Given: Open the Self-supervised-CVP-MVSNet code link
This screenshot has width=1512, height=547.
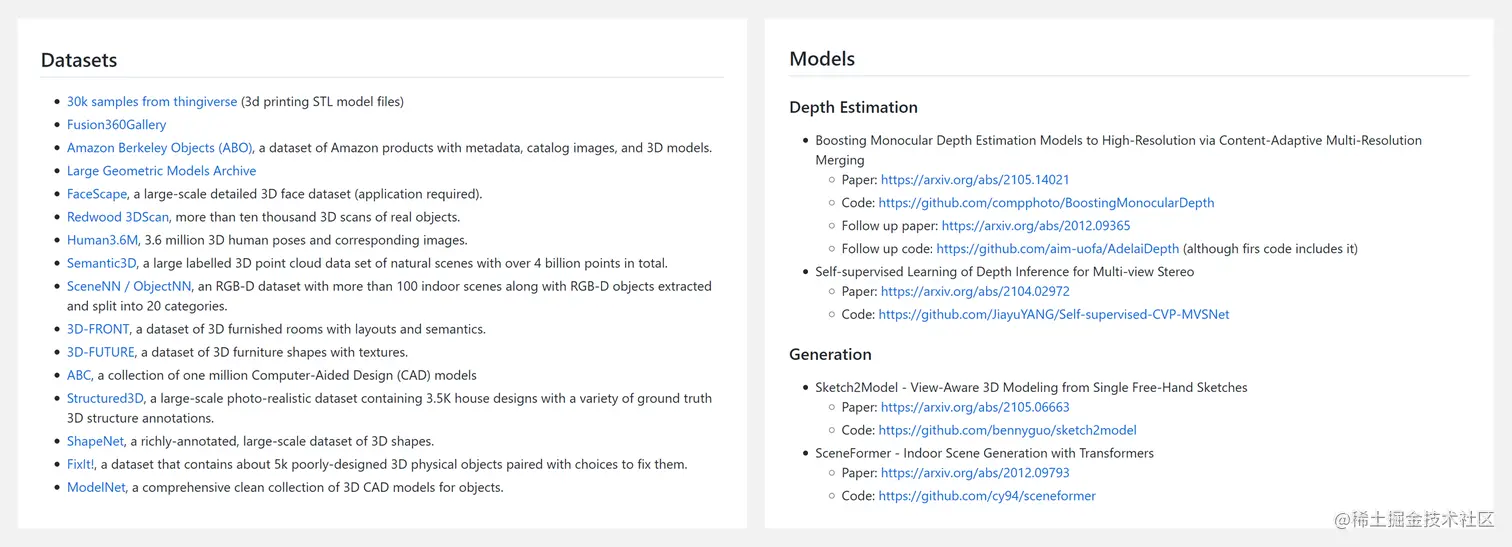Looking at the screenshot, I should tap(1054, 314).
